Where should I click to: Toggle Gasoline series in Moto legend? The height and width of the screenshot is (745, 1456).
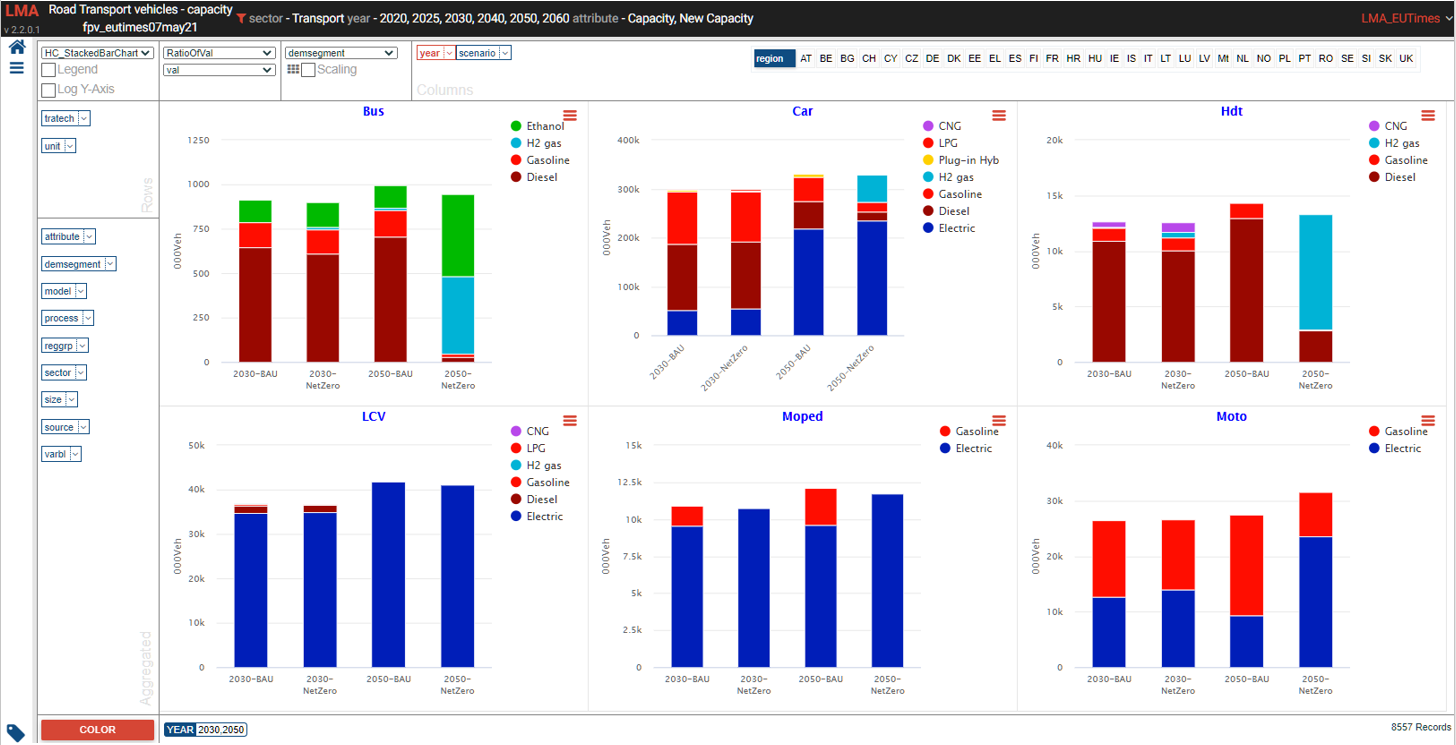coord(1398,431)
